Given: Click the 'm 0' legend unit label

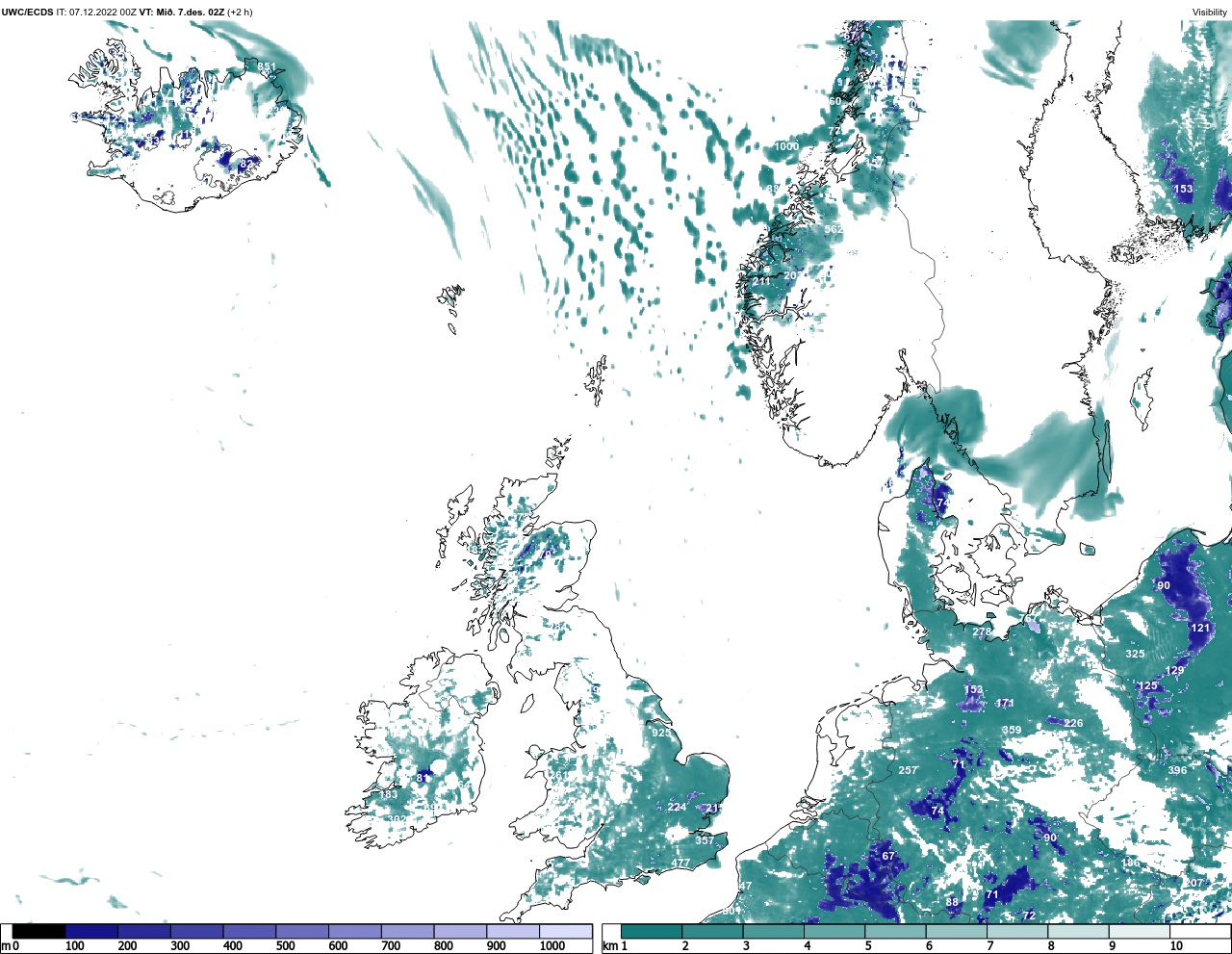Looking at the screenshot, I should click(10, 947).
